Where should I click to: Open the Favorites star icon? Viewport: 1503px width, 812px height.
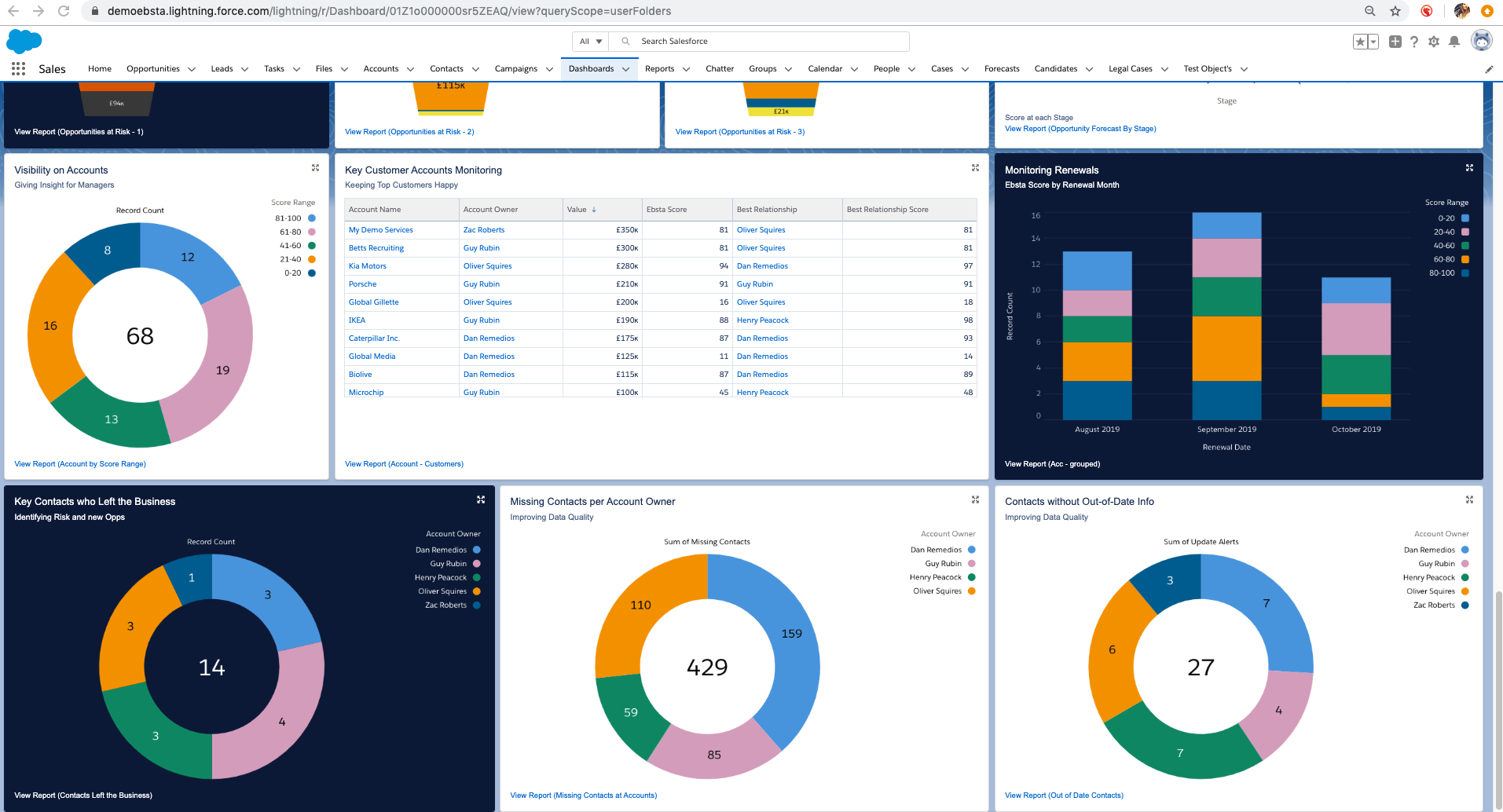tap(1360, 42)
